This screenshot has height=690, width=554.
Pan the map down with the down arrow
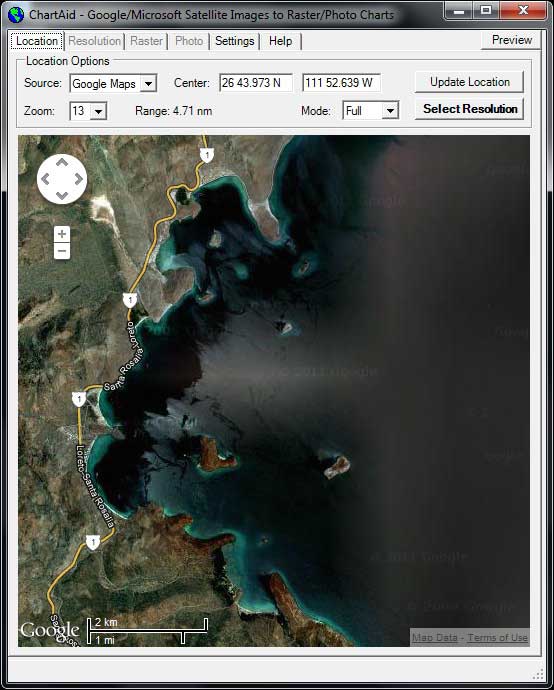62,195
